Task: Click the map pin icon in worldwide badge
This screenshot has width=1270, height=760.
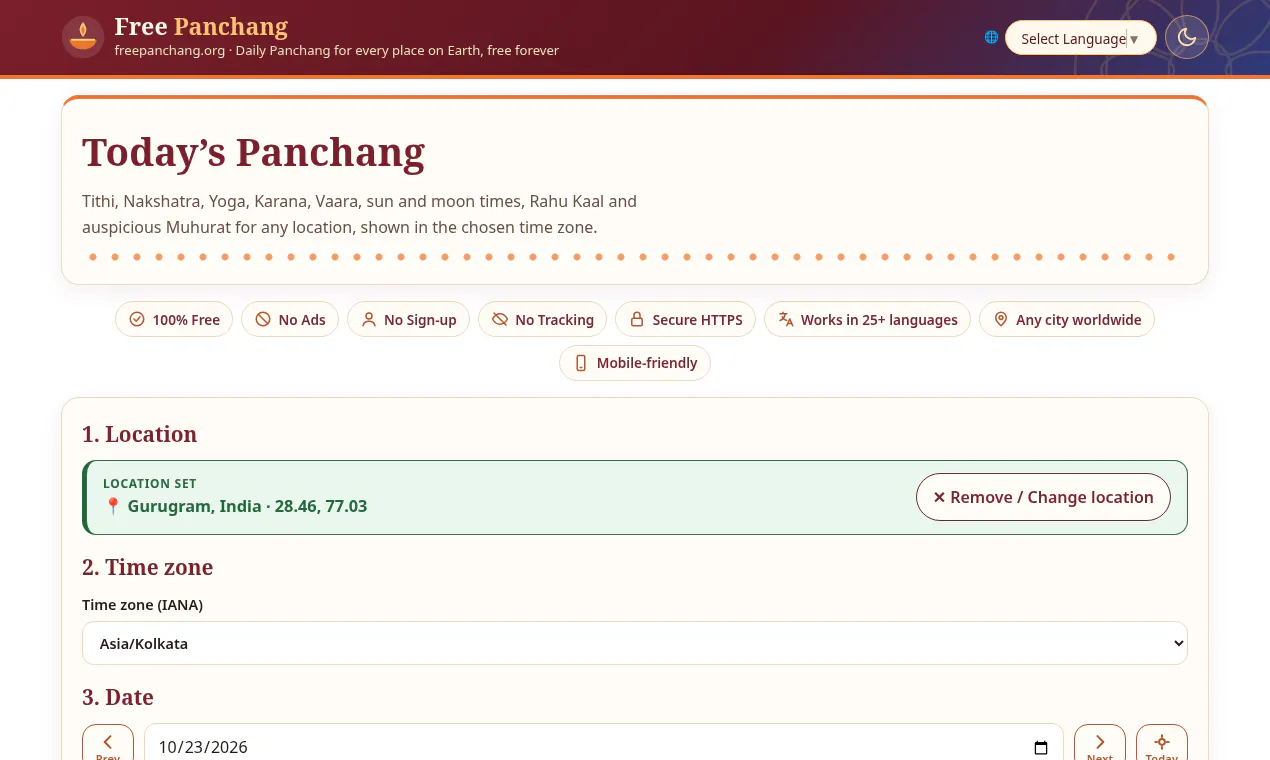Action: tap(1001, 320)
